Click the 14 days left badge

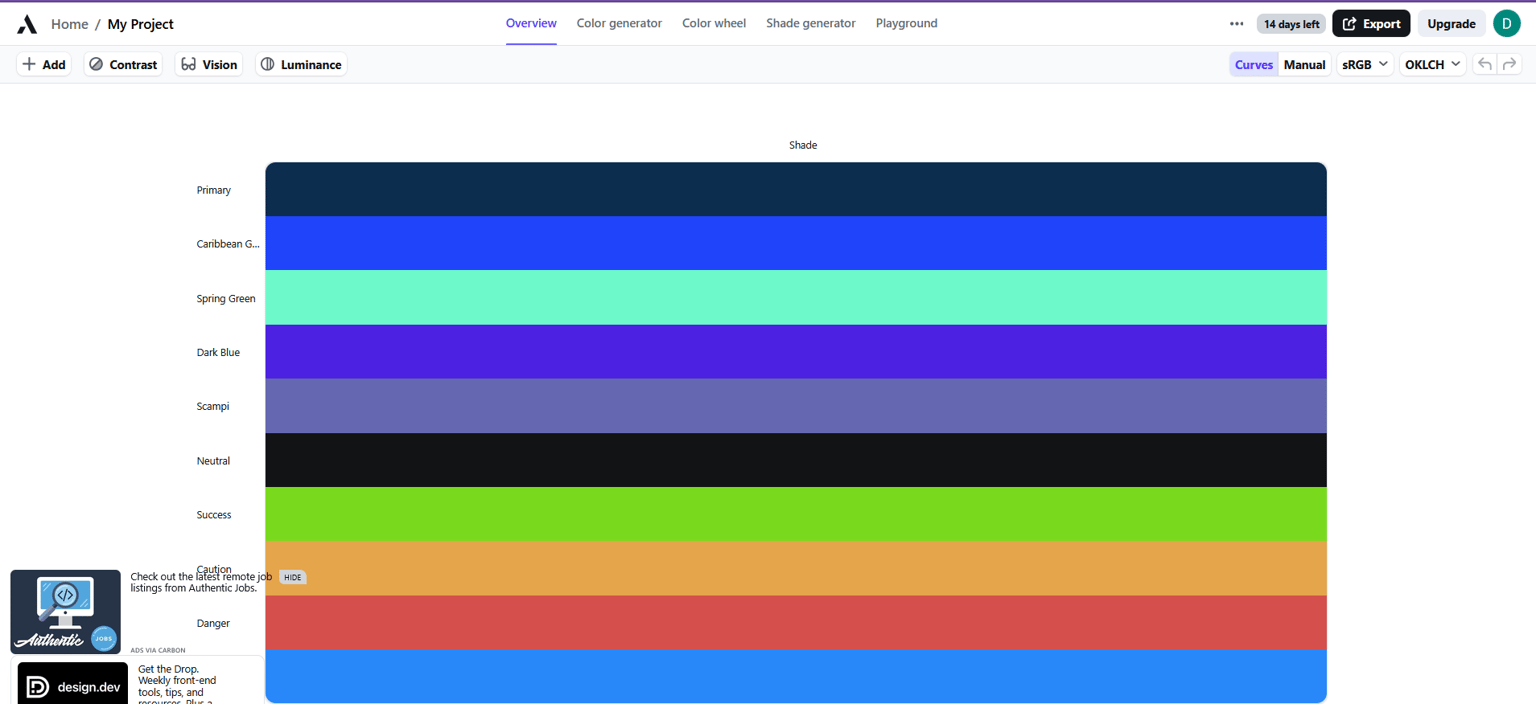(x=1291, y=24)
